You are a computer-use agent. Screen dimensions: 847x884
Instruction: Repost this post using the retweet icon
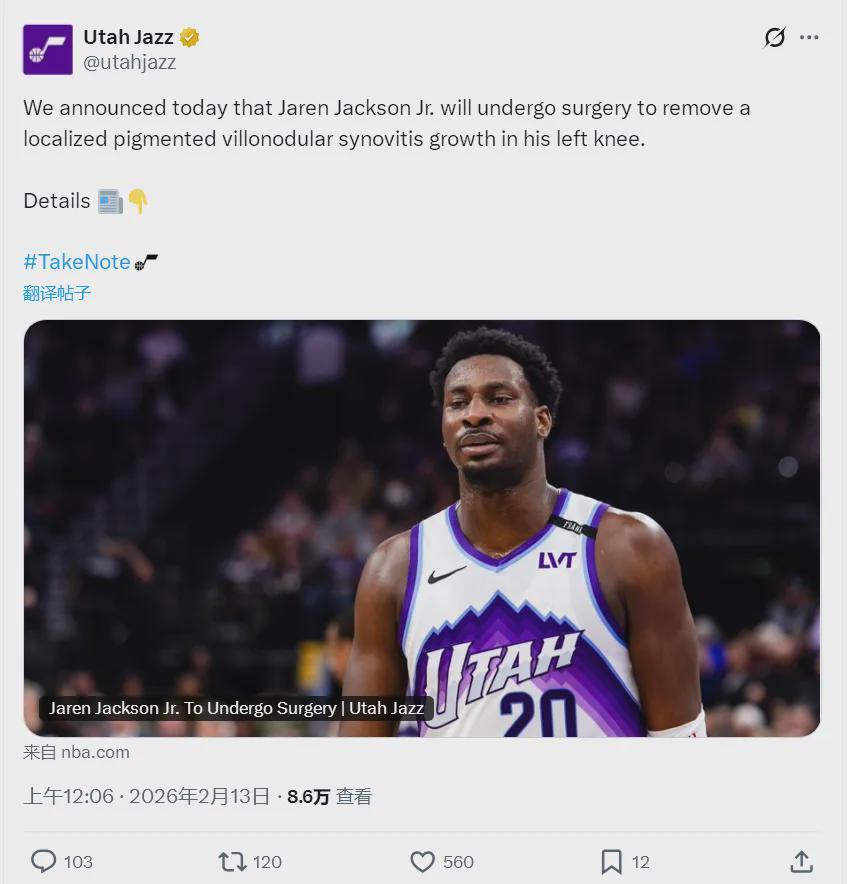pyautogui.click(x=232, y=861)
